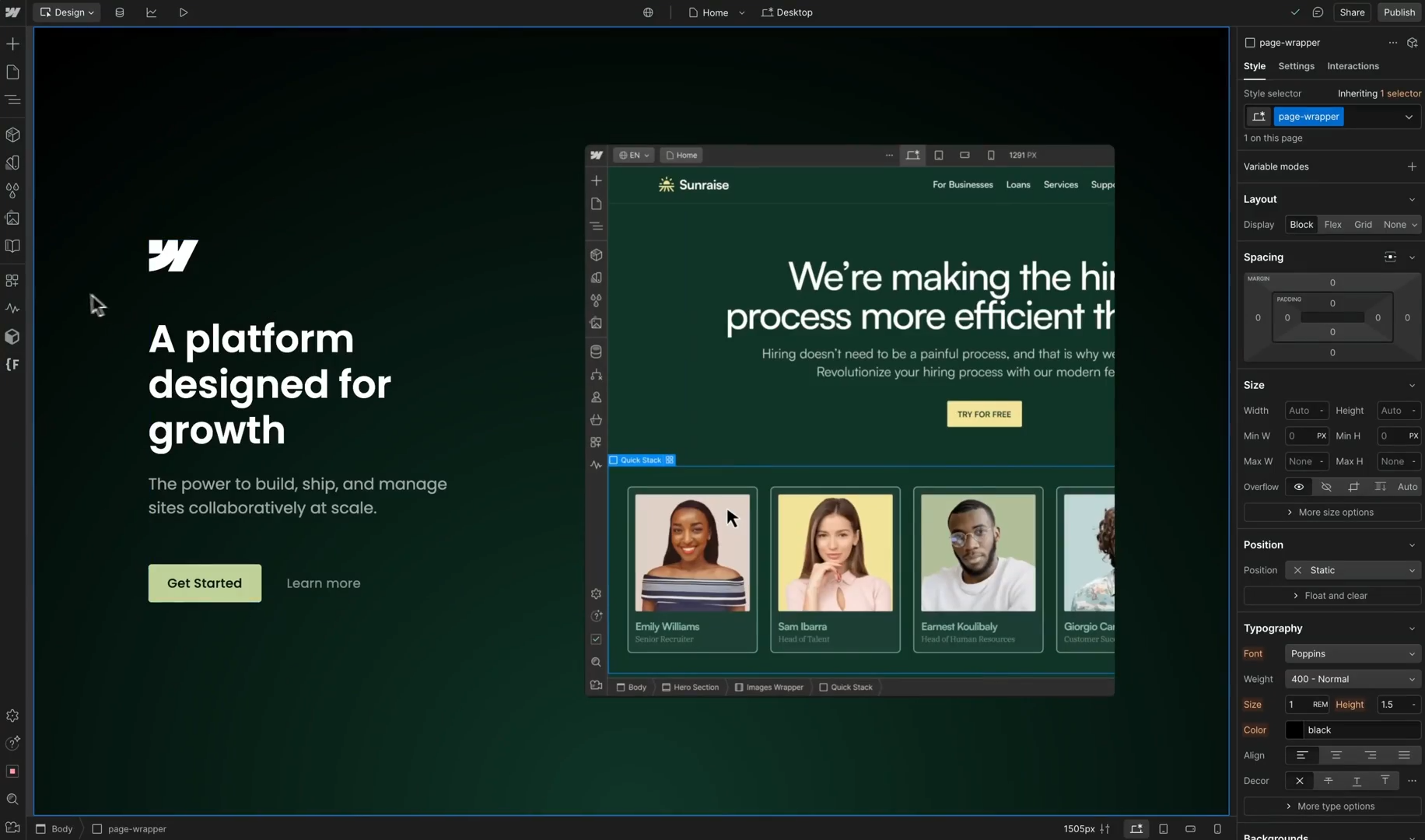This screenshot has width=1425, height=840.
Task: Add a new variable mode
Action: click(1412, 166)
